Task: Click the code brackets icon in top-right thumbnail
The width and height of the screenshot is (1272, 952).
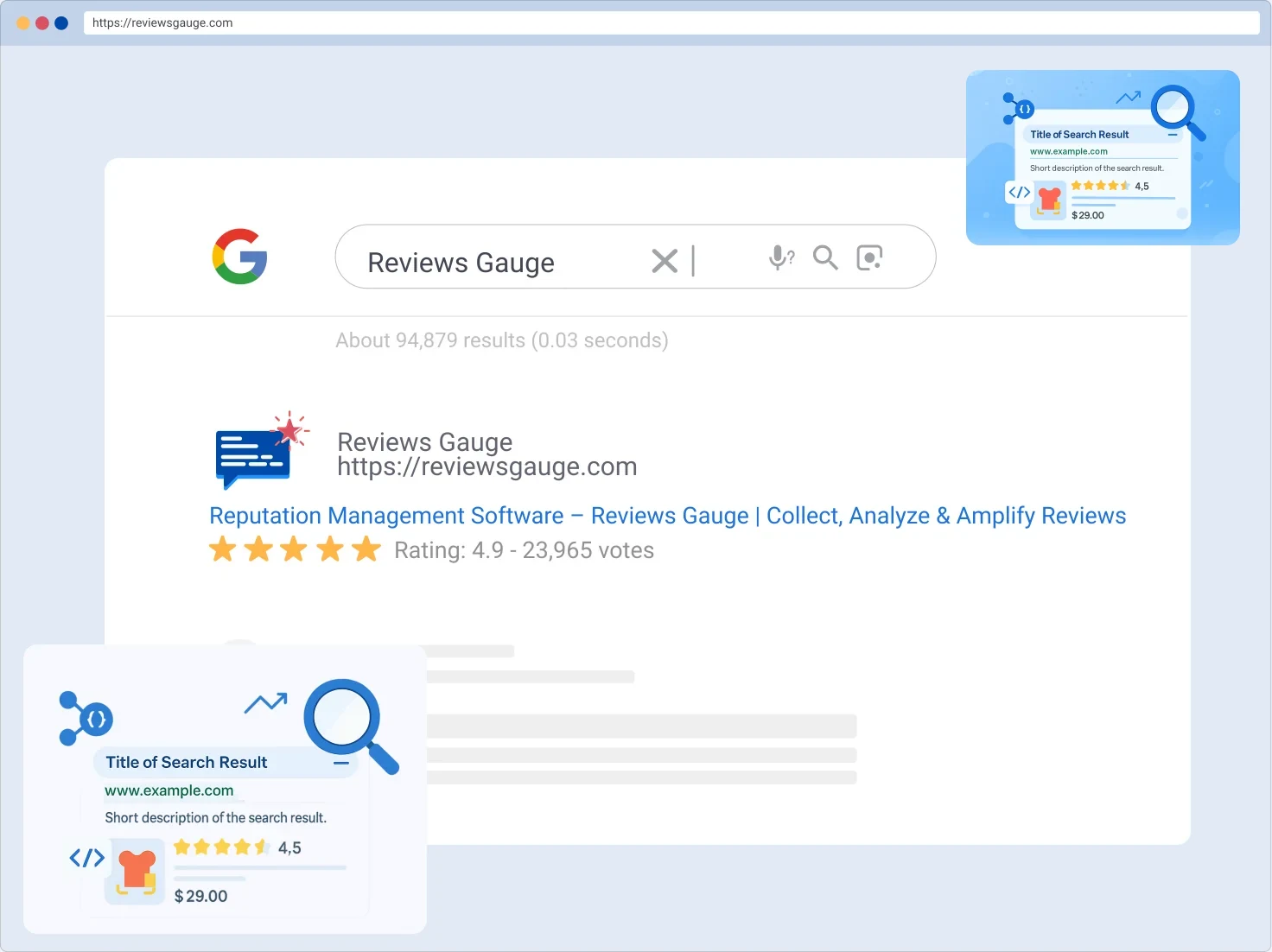Action: coord(1020,192)
